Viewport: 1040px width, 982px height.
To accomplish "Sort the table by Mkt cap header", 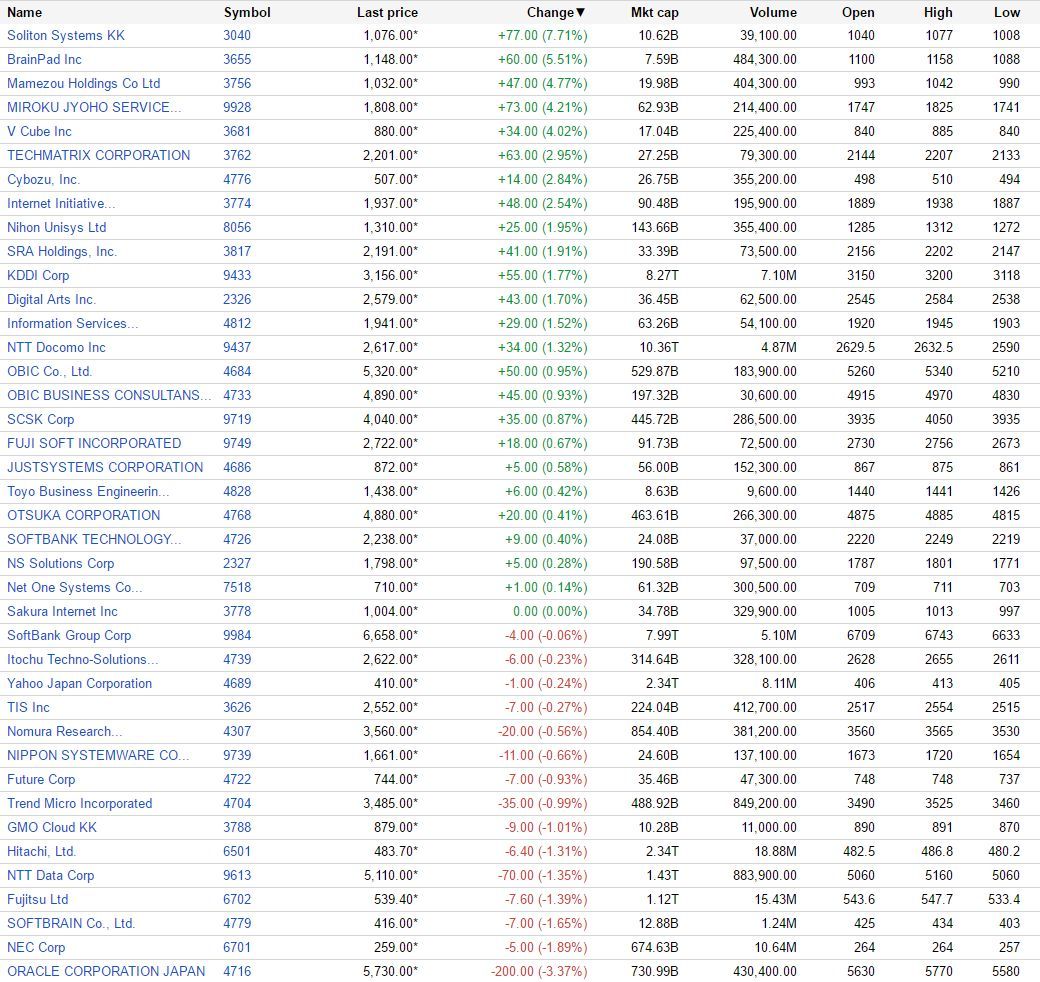I will pyautogui.click(x=654, y=13).
